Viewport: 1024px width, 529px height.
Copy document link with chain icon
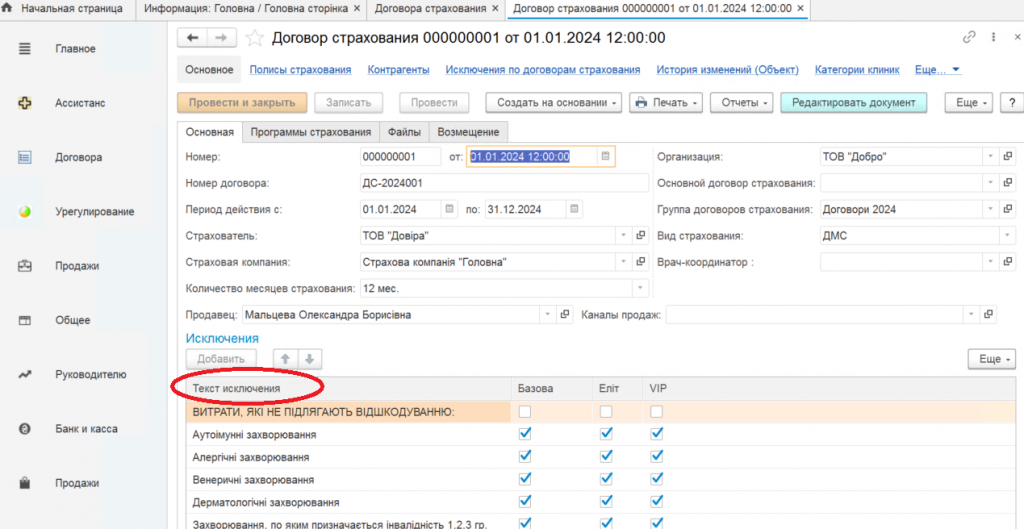tap(969, 38)
